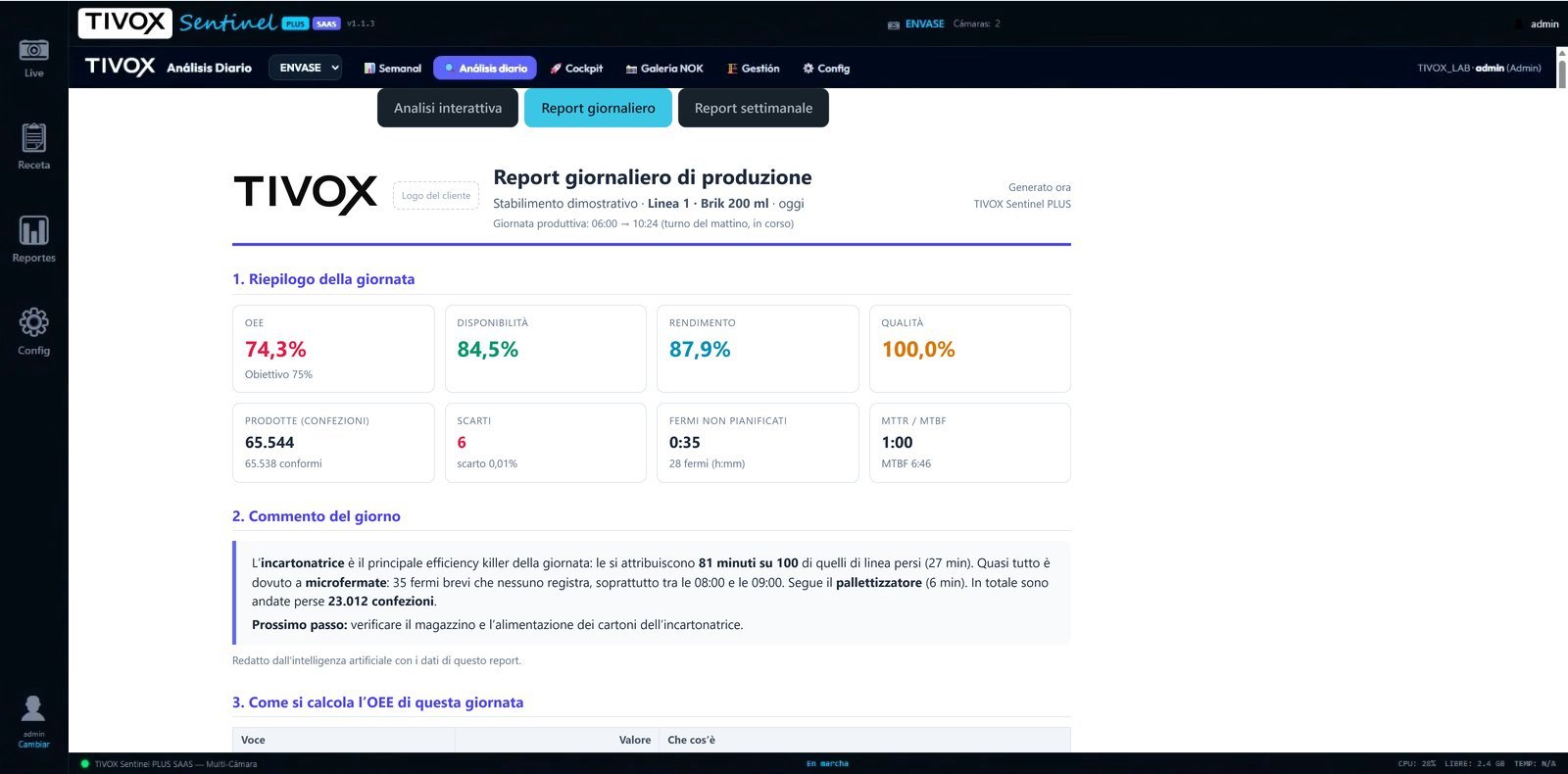Click the TIVOX Sentinel logo
The image size is (1568, 774).
point(178,23)
